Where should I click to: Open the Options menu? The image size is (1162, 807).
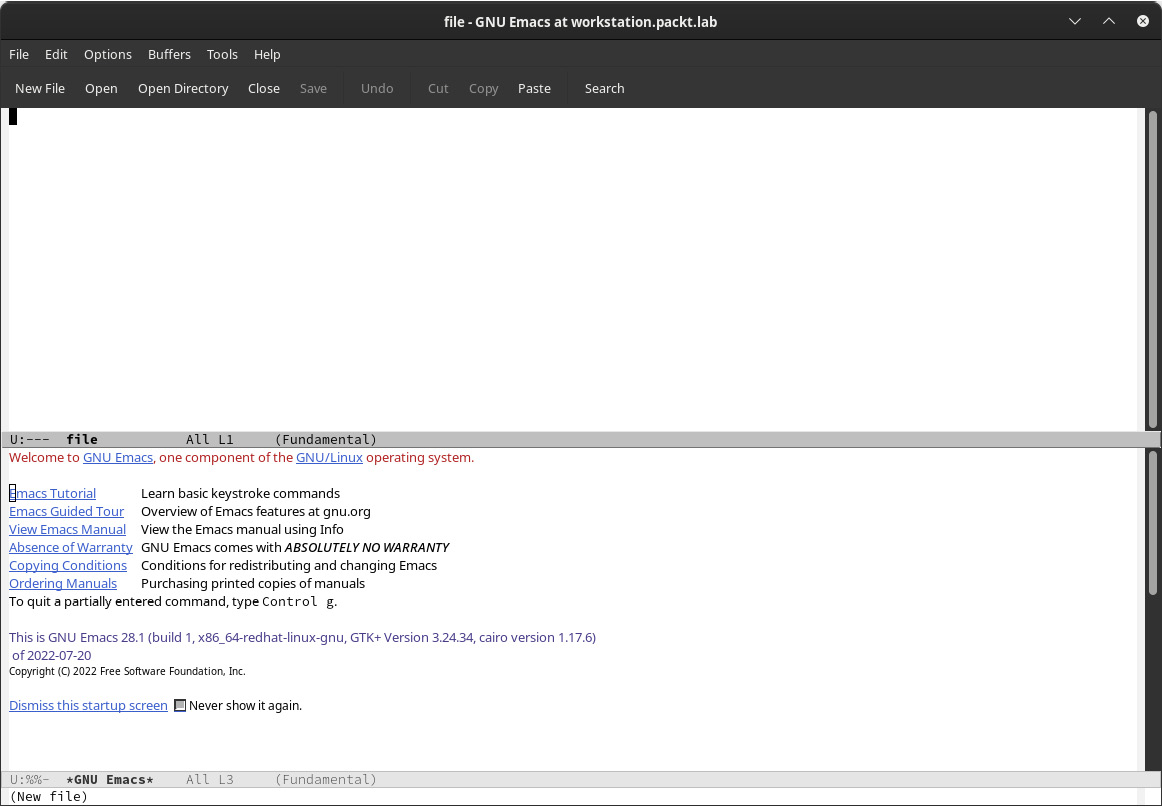pyautogui.click(x=107, y=54)
